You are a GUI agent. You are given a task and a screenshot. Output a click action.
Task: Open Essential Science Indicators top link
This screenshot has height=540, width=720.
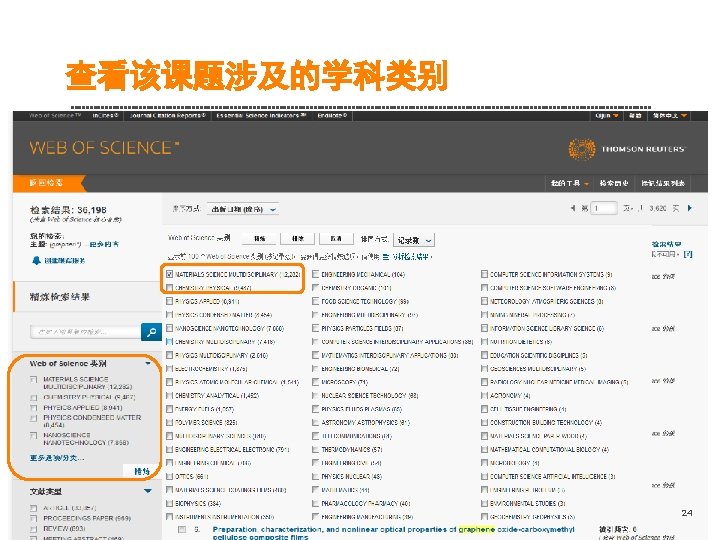click(261, 115)
